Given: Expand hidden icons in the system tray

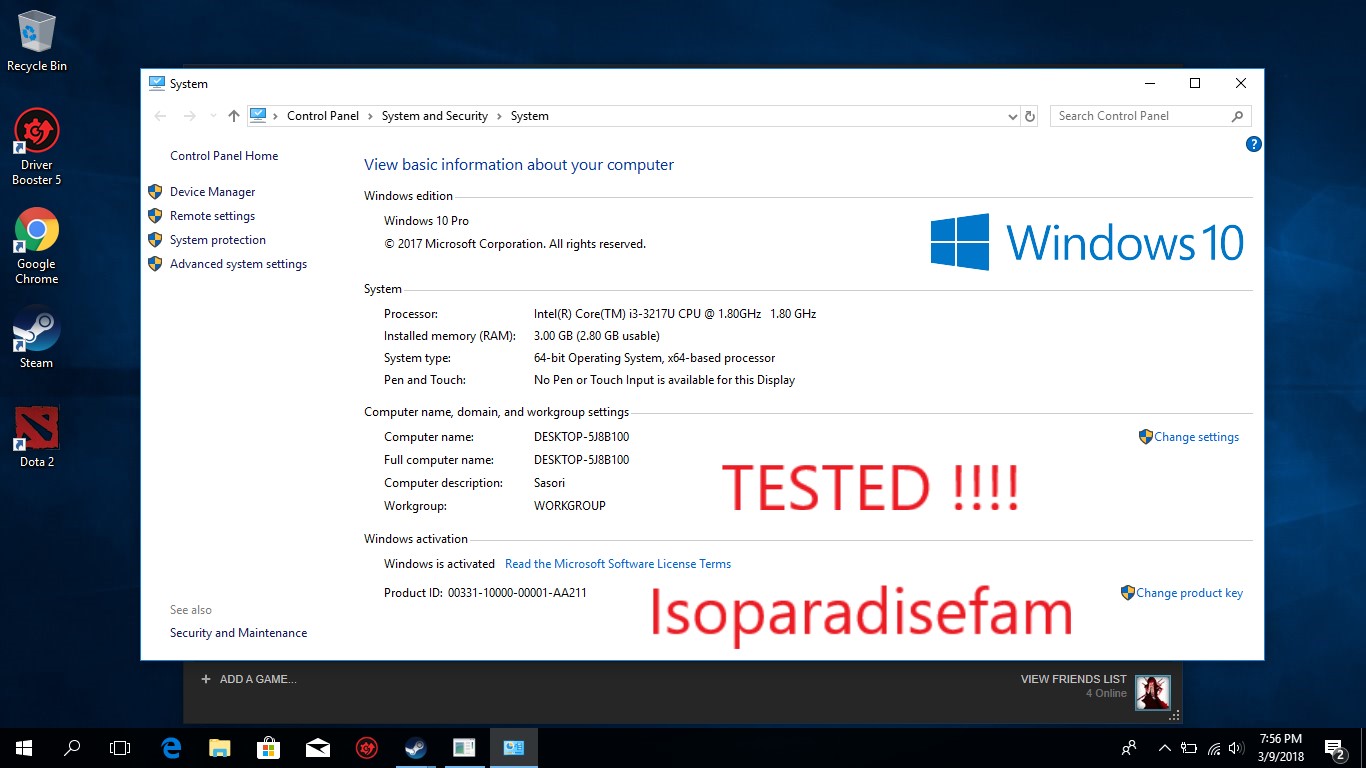Looking at the screenshot, I should tap(1163, 747).
